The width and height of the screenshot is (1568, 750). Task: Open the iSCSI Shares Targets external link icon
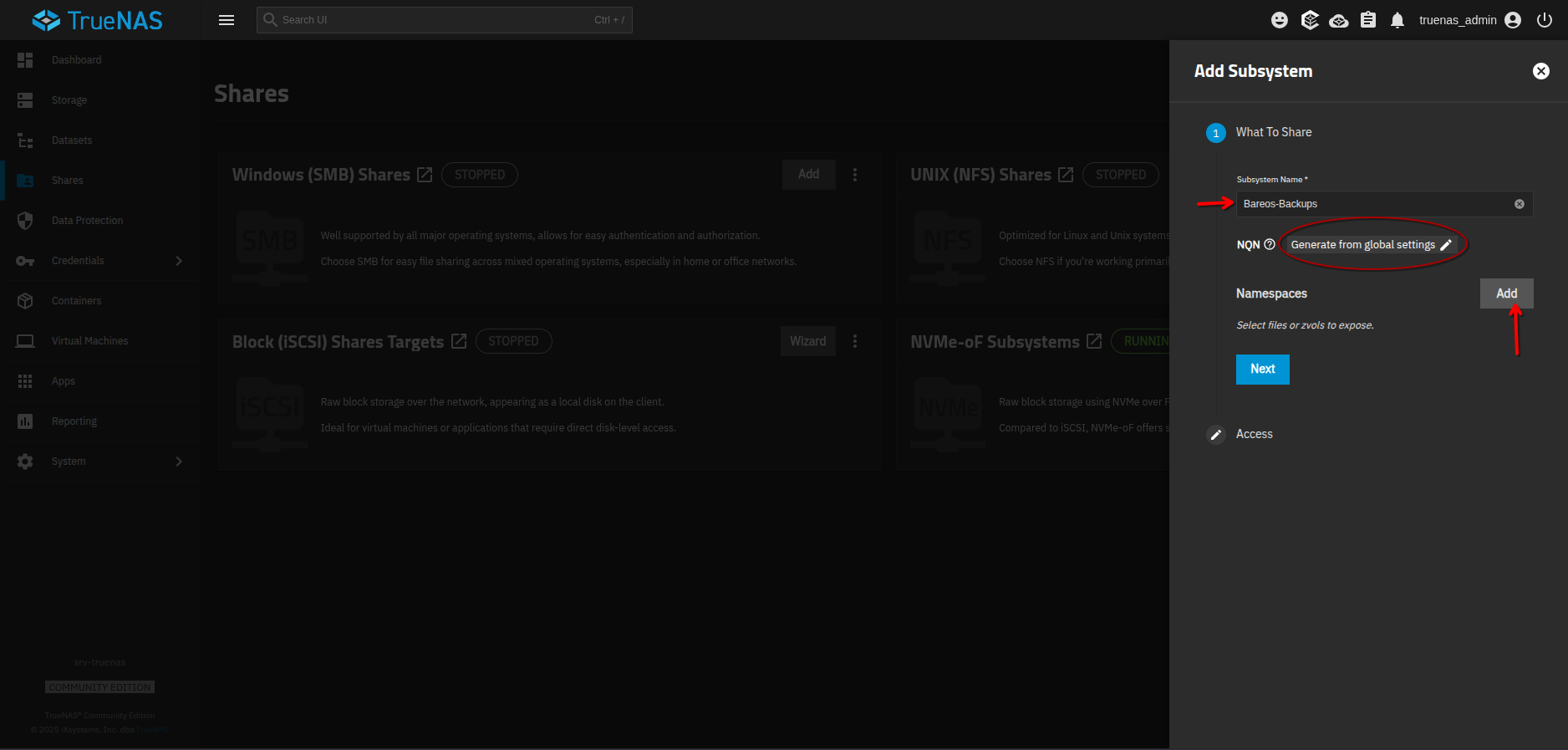(x=459, y=341)
